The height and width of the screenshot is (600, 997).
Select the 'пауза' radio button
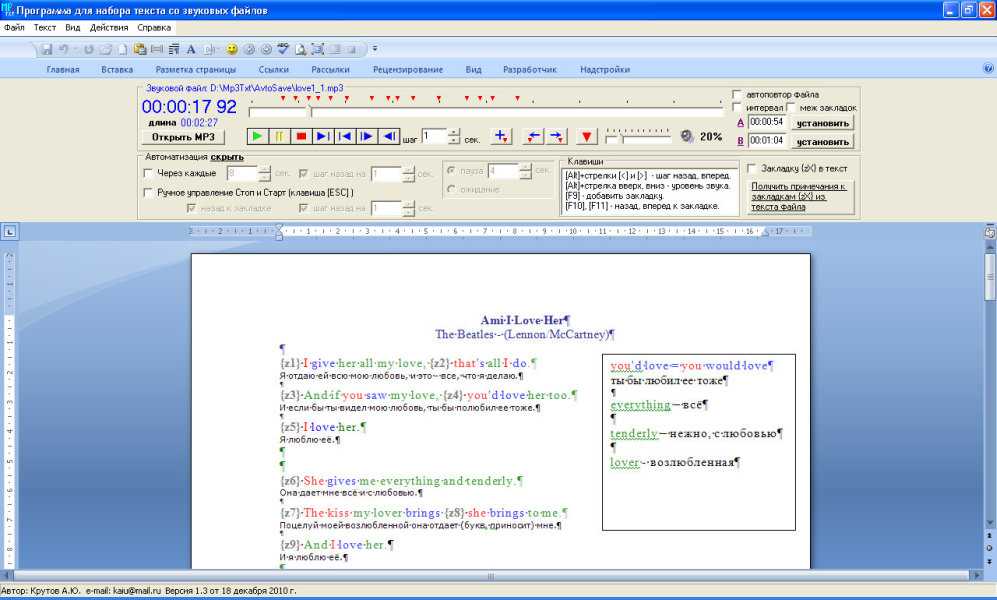(x=451, y=170)
